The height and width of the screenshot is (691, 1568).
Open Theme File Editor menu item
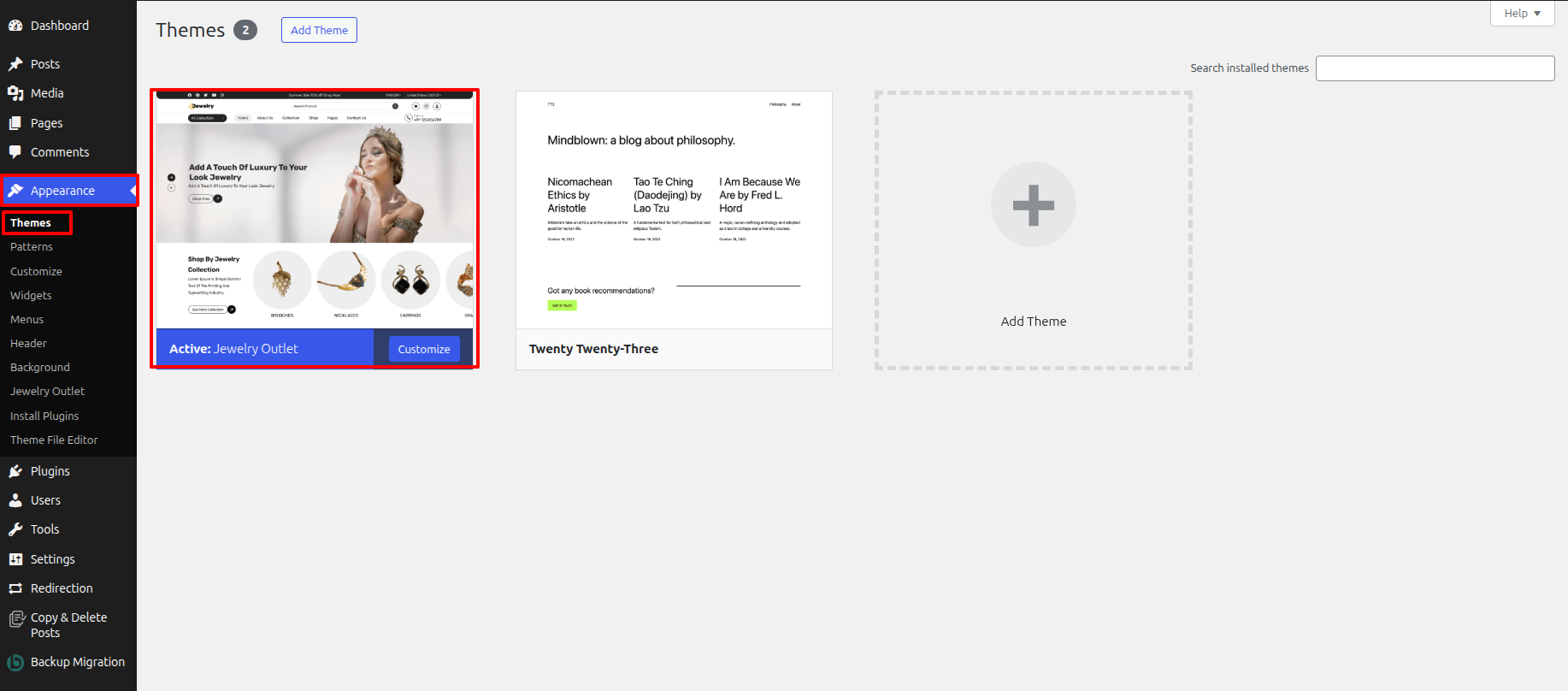tap(54, 440)
